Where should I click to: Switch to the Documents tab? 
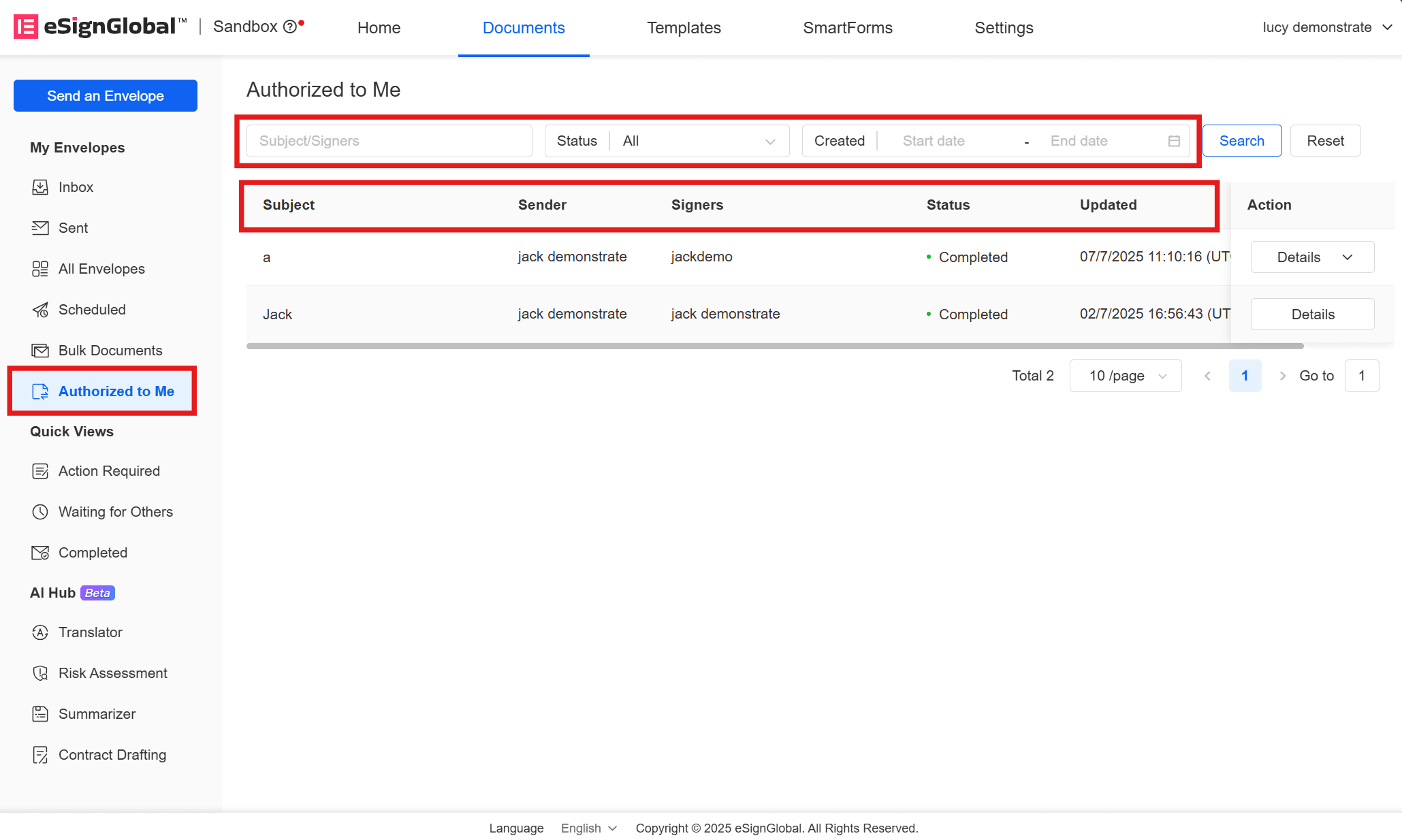524,28
